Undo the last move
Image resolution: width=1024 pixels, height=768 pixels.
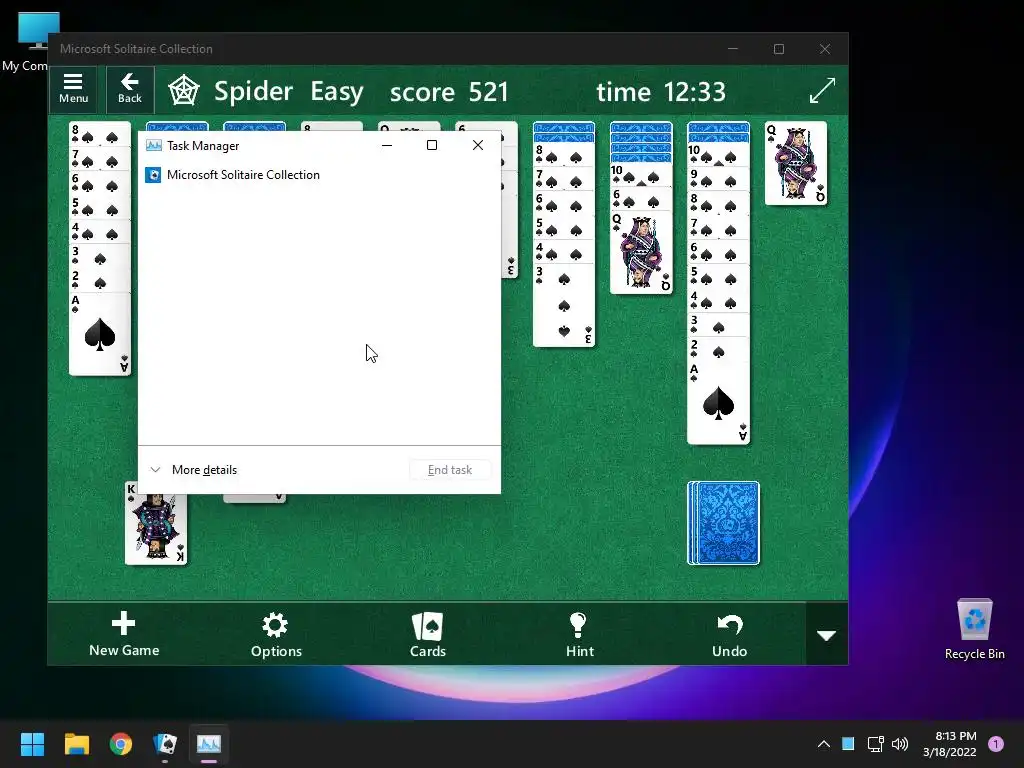click(729, 635)
